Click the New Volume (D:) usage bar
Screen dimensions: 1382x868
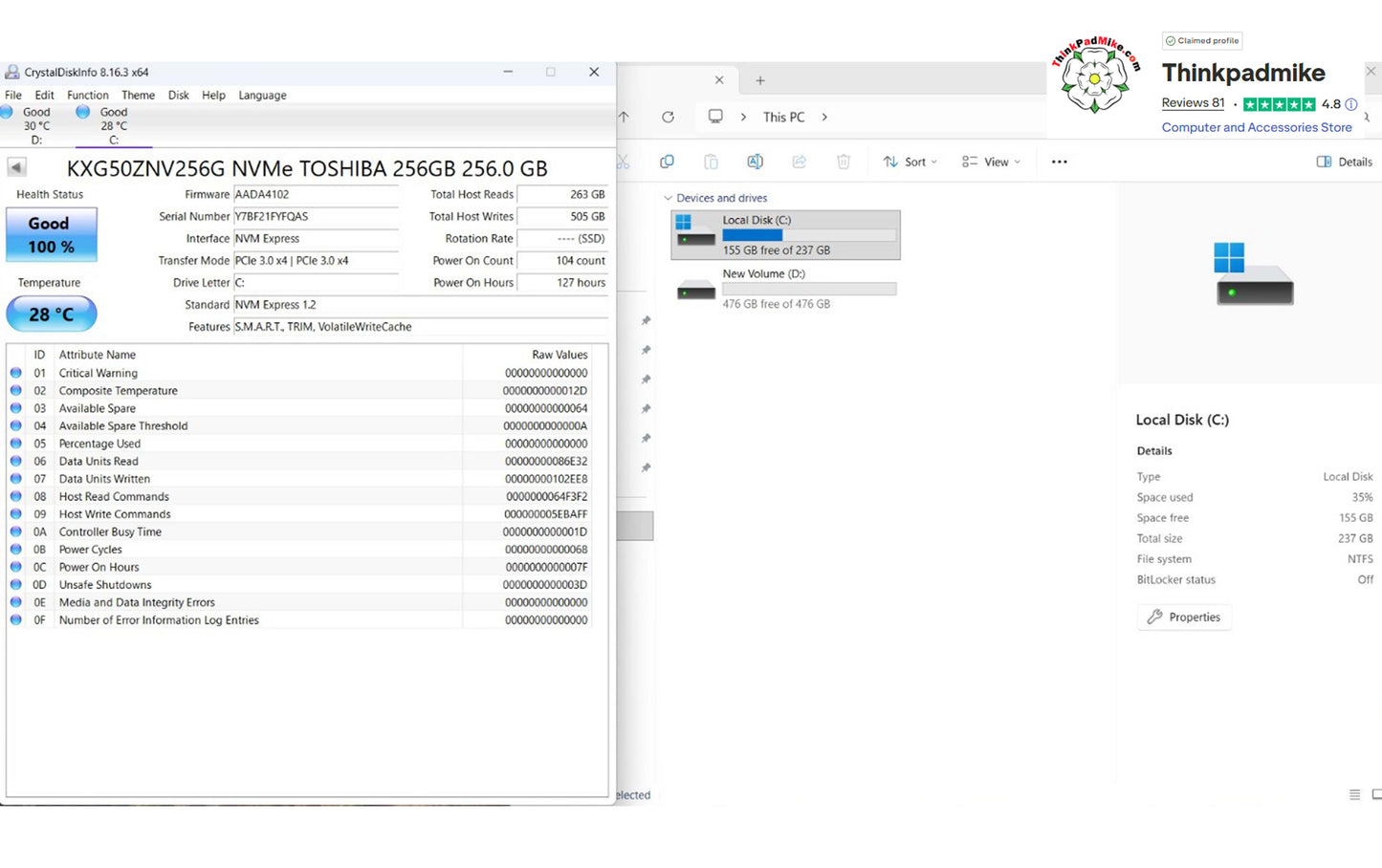(809, 289)
